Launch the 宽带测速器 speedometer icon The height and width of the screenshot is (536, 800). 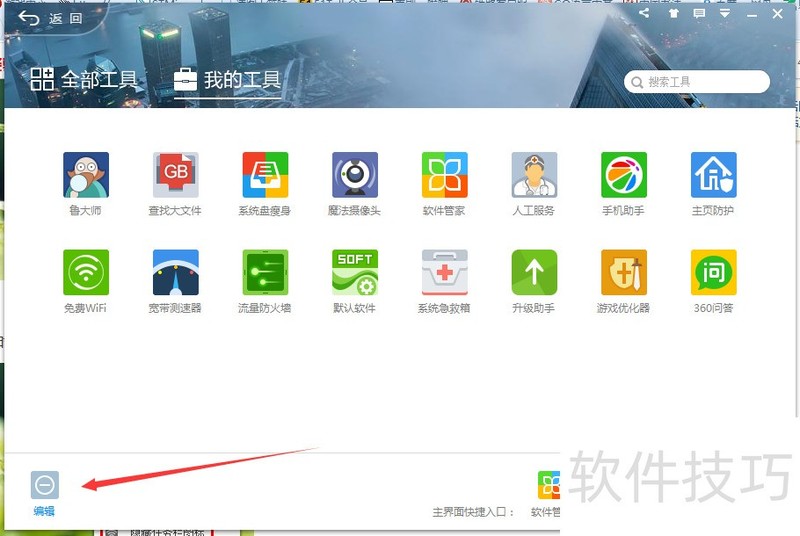(x=176, y=272)
